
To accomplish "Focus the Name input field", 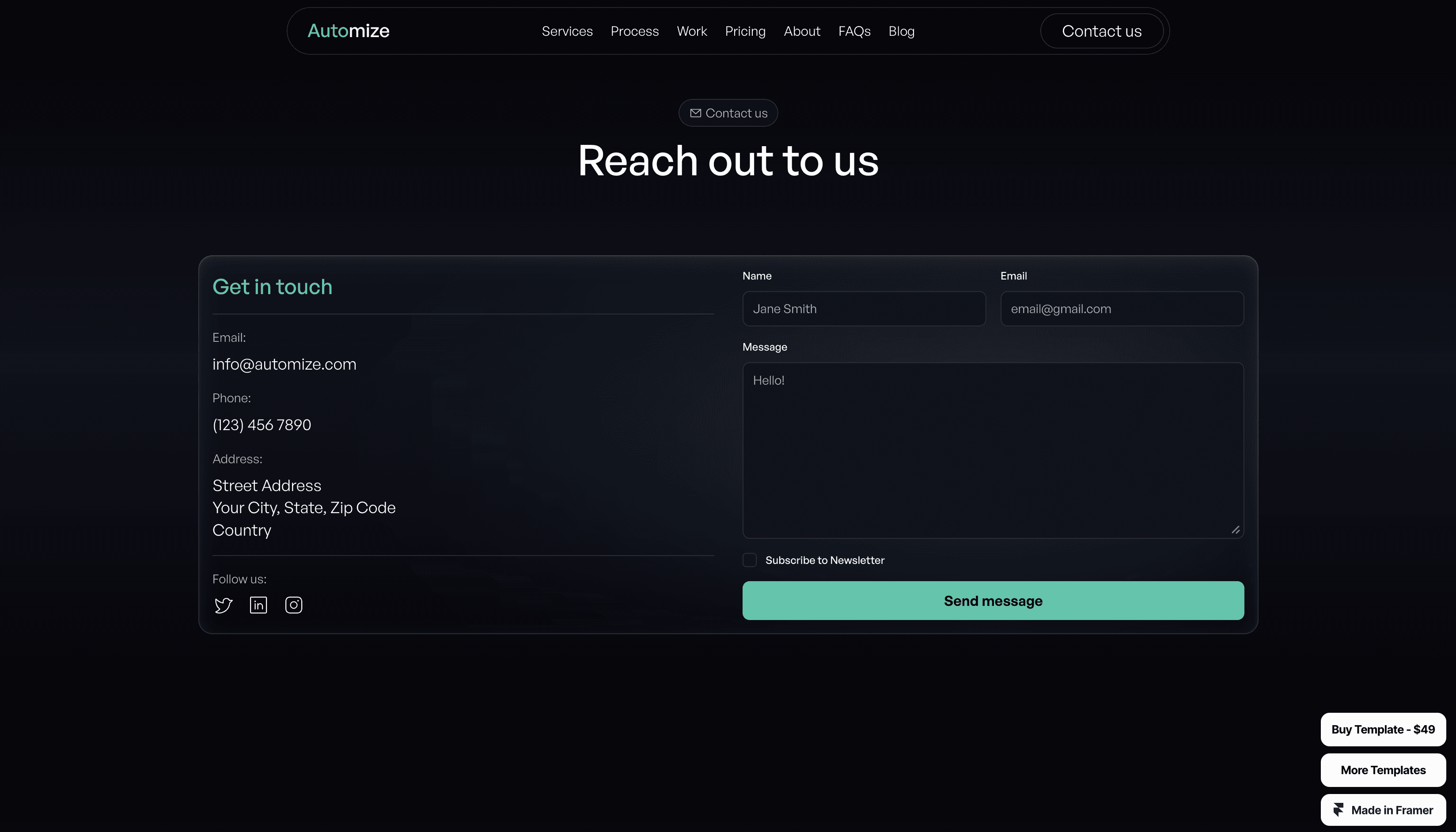I will pyautogui.click(x=864, y=309).
